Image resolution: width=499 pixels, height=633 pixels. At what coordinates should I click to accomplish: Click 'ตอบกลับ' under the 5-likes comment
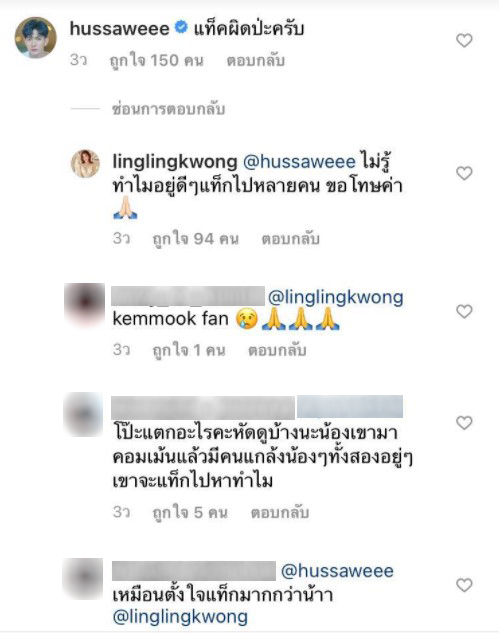280,513
